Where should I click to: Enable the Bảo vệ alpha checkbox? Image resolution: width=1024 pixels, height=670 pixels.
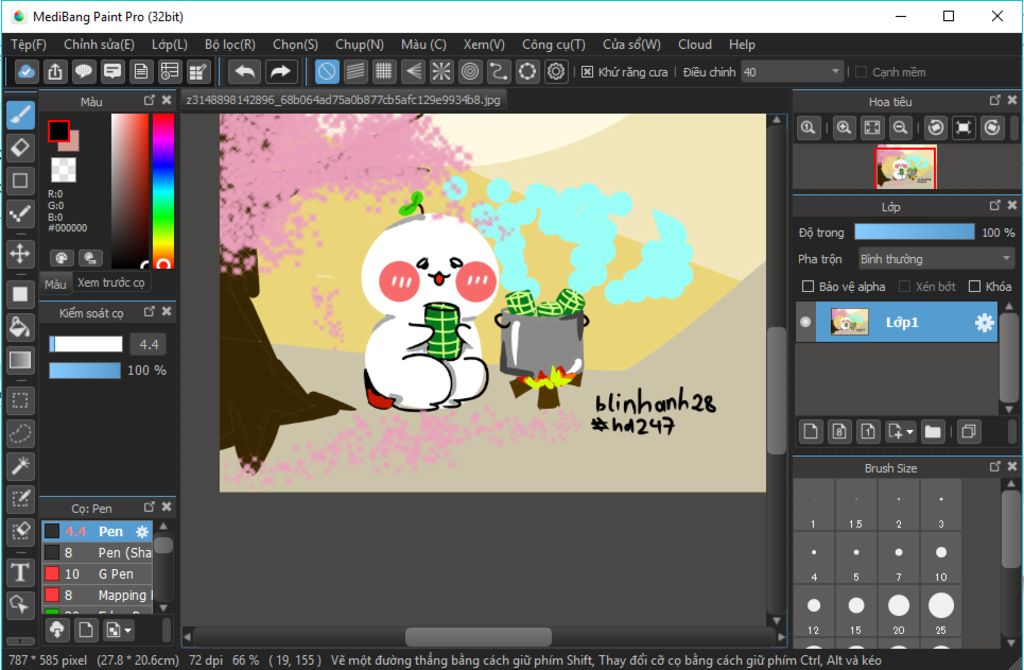(808, 287)
